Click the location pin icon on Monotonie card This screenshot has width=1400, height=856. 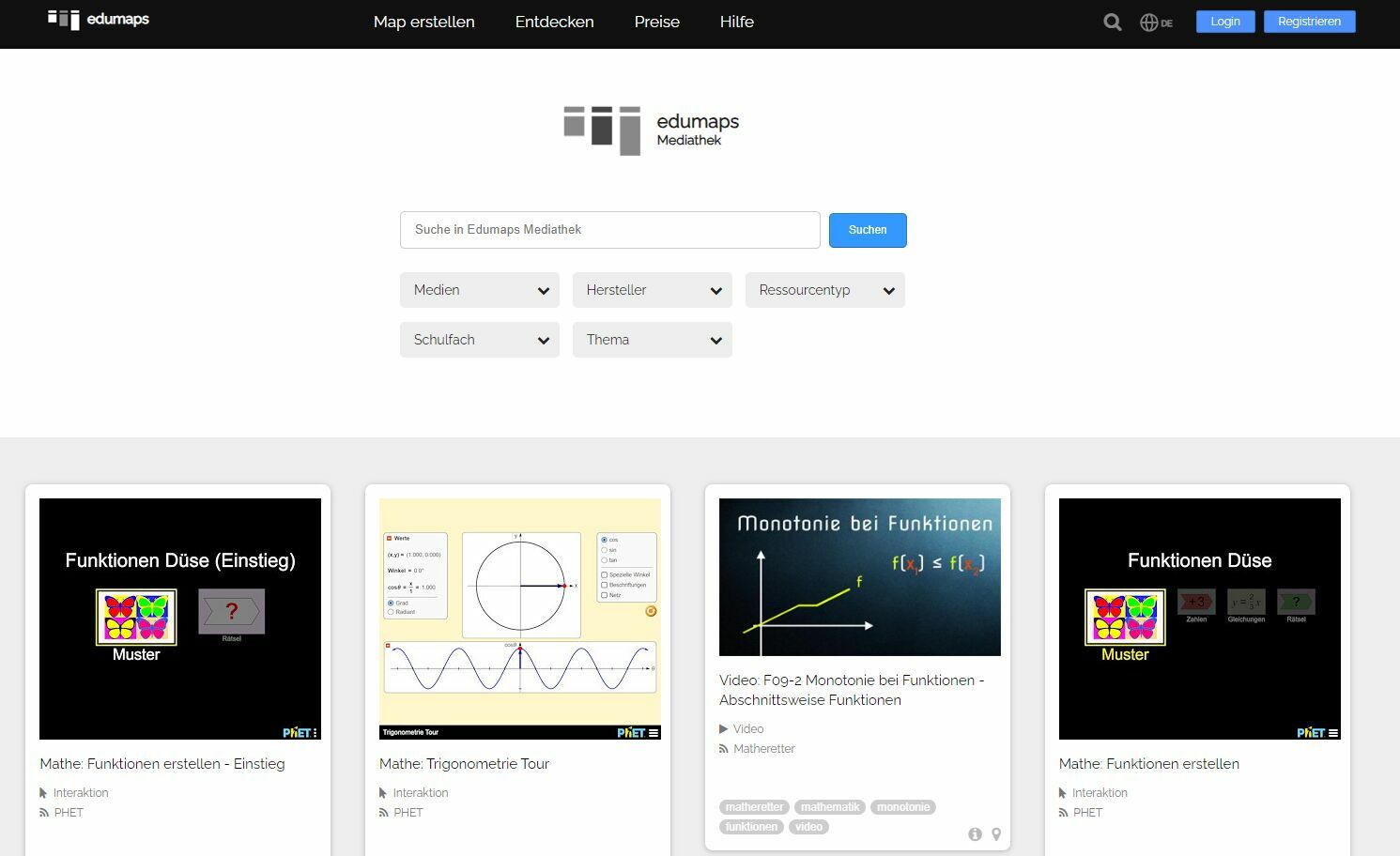996,834
